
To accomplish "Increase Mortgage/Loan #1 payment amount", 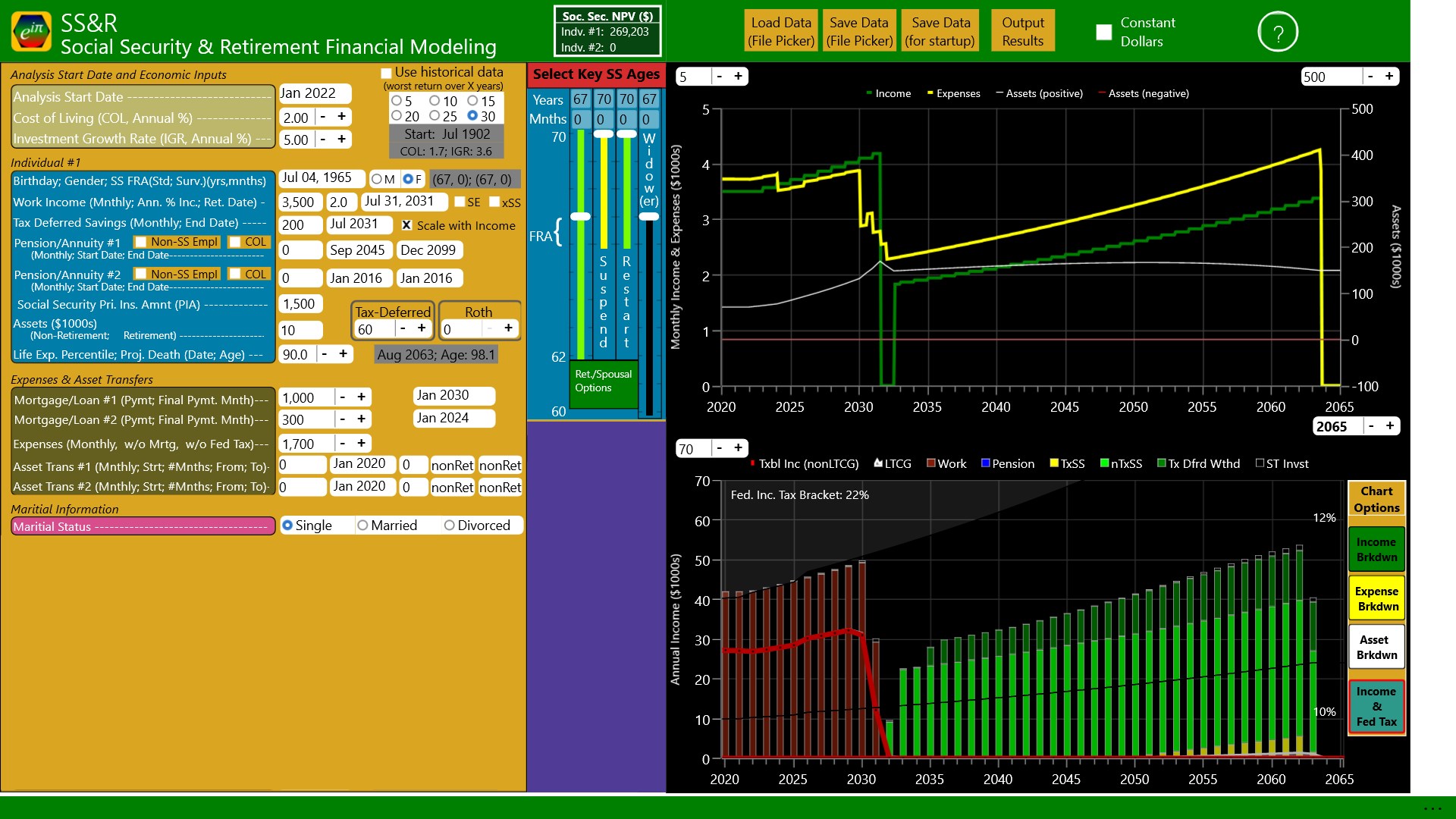I will pos(362,397).
